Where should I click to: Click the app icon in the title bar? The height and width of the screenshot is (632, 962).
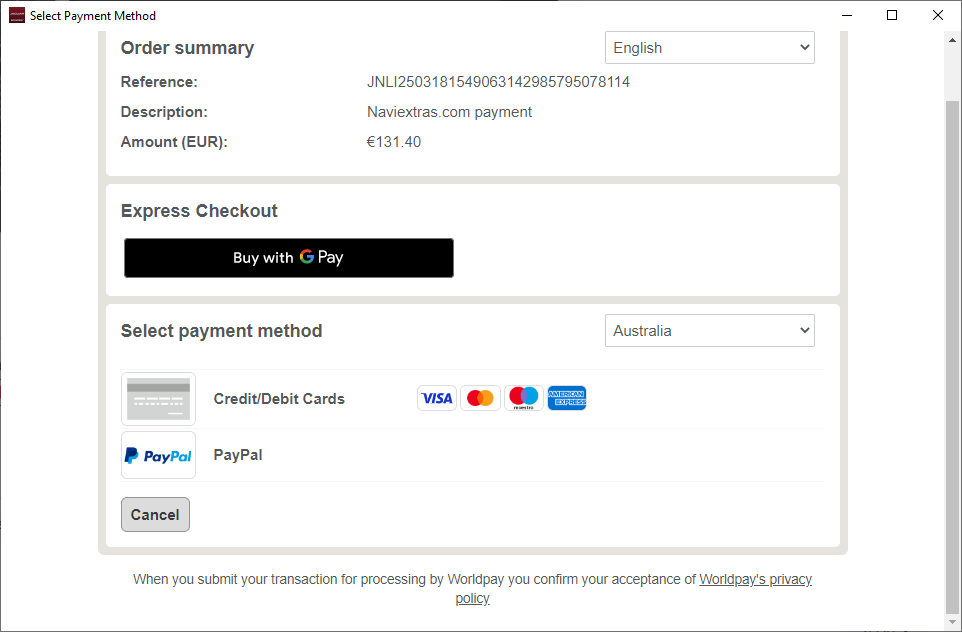pos(17,15)
